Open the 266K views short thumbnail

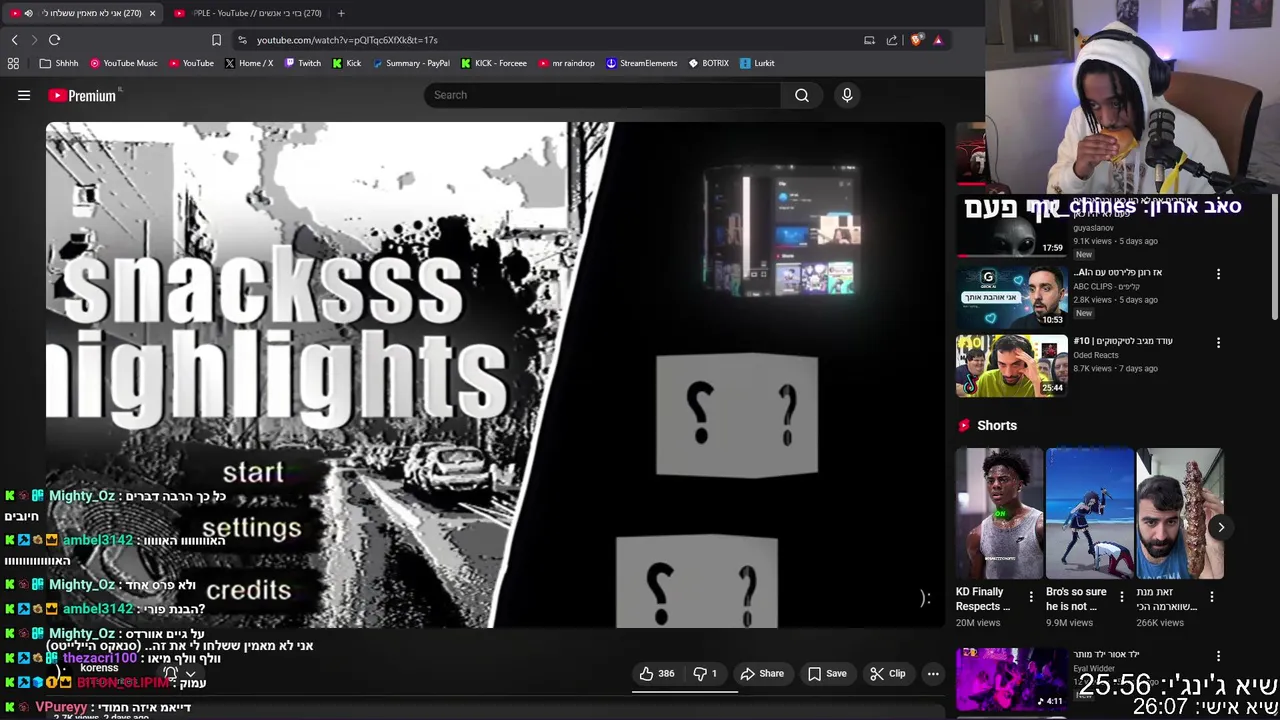pos(1180,514)
